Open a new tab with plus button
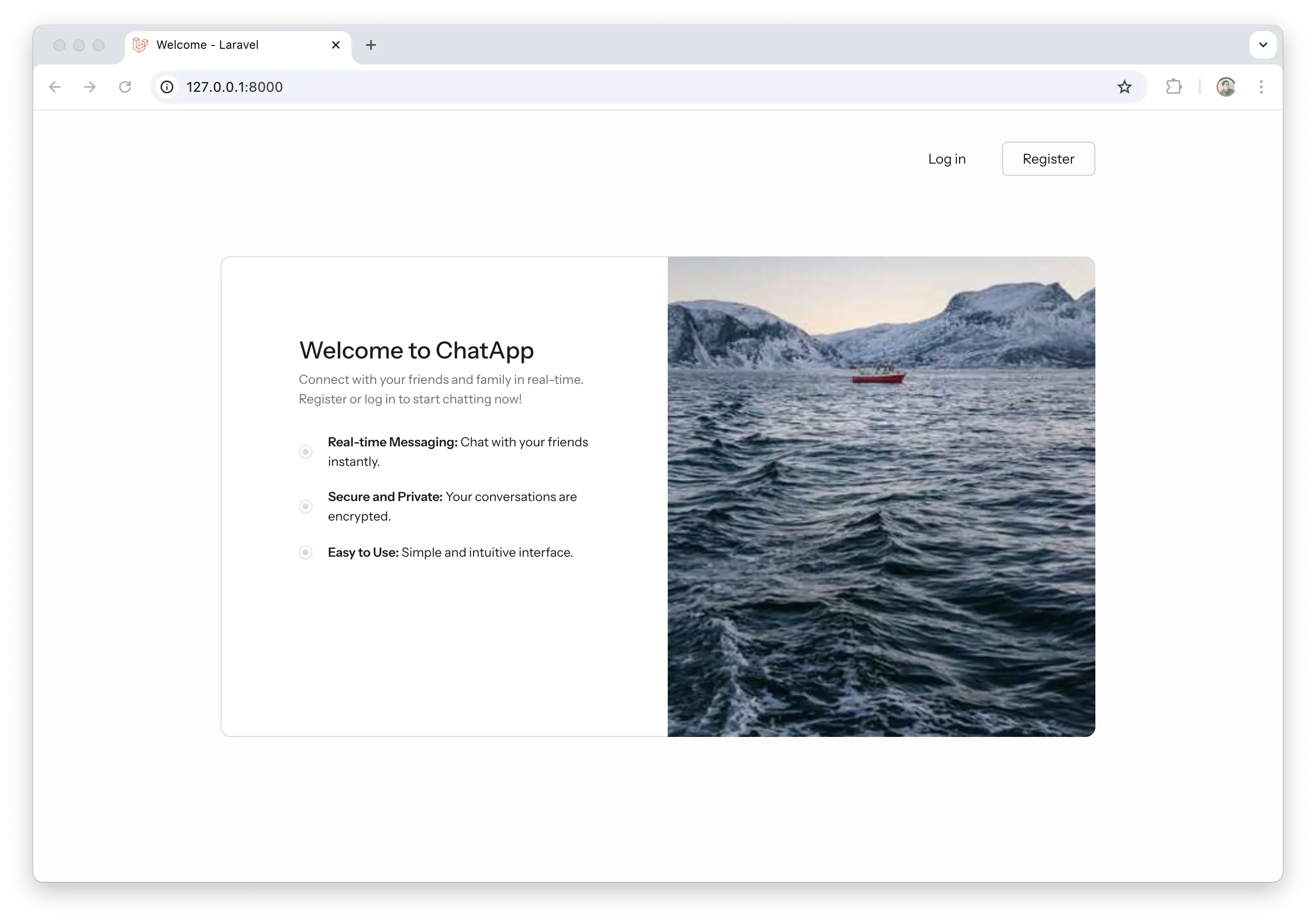The height and width of the screenshot is (923, 1316). pyautogui.click(x=371, y=45)
